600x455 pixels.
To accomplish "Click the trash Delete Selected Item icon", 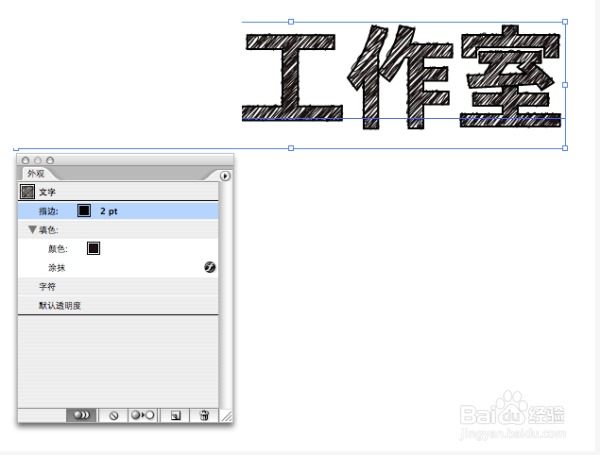I will tap(204, 416).
